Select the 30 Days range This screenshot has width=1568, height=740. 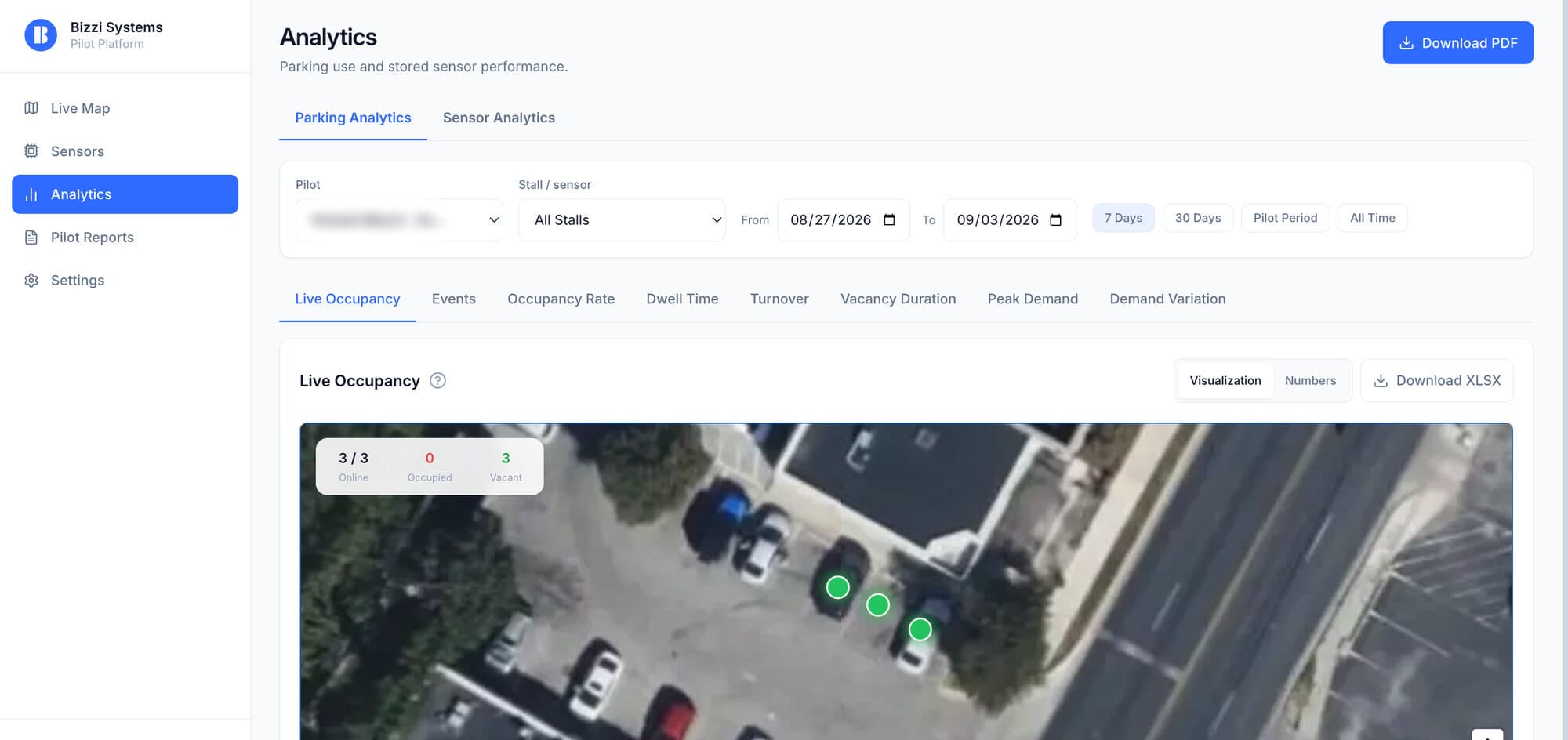[x=1197, y=218]
